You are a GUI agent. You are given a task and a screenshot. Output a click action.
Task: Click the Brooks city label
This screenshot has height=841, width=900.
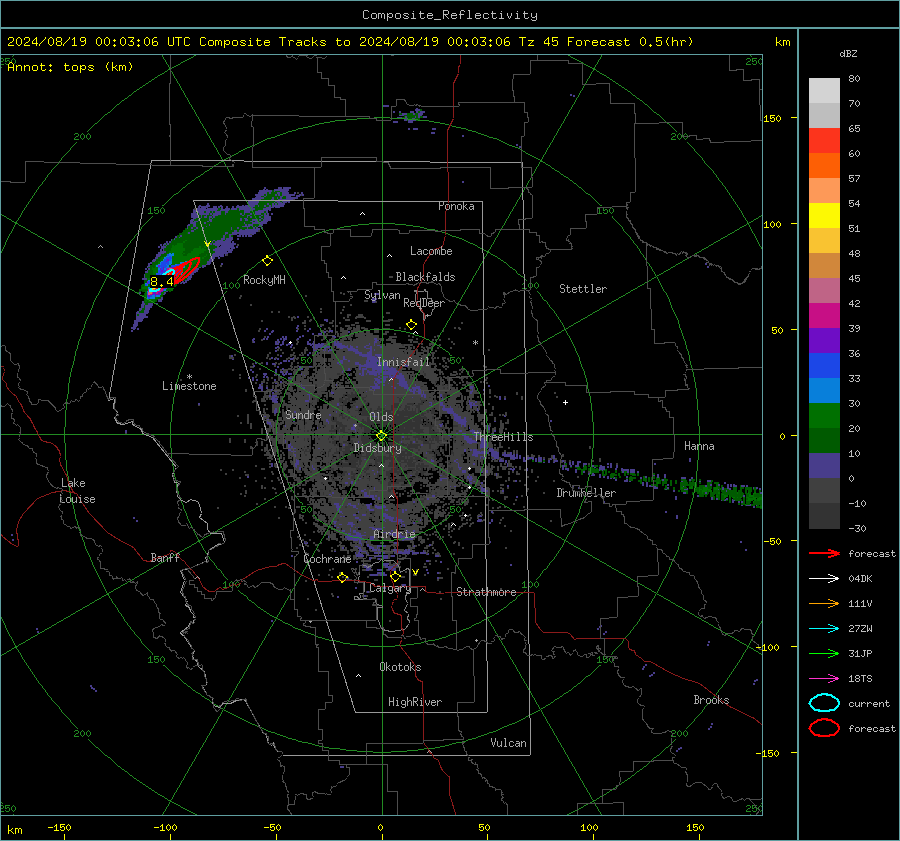[x=711, y=700]
